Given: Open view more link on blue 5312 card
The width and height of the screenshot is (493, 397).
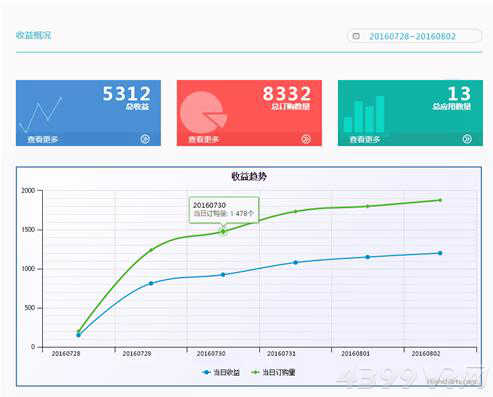Looking at the screenshot, I should click(43, 139).
